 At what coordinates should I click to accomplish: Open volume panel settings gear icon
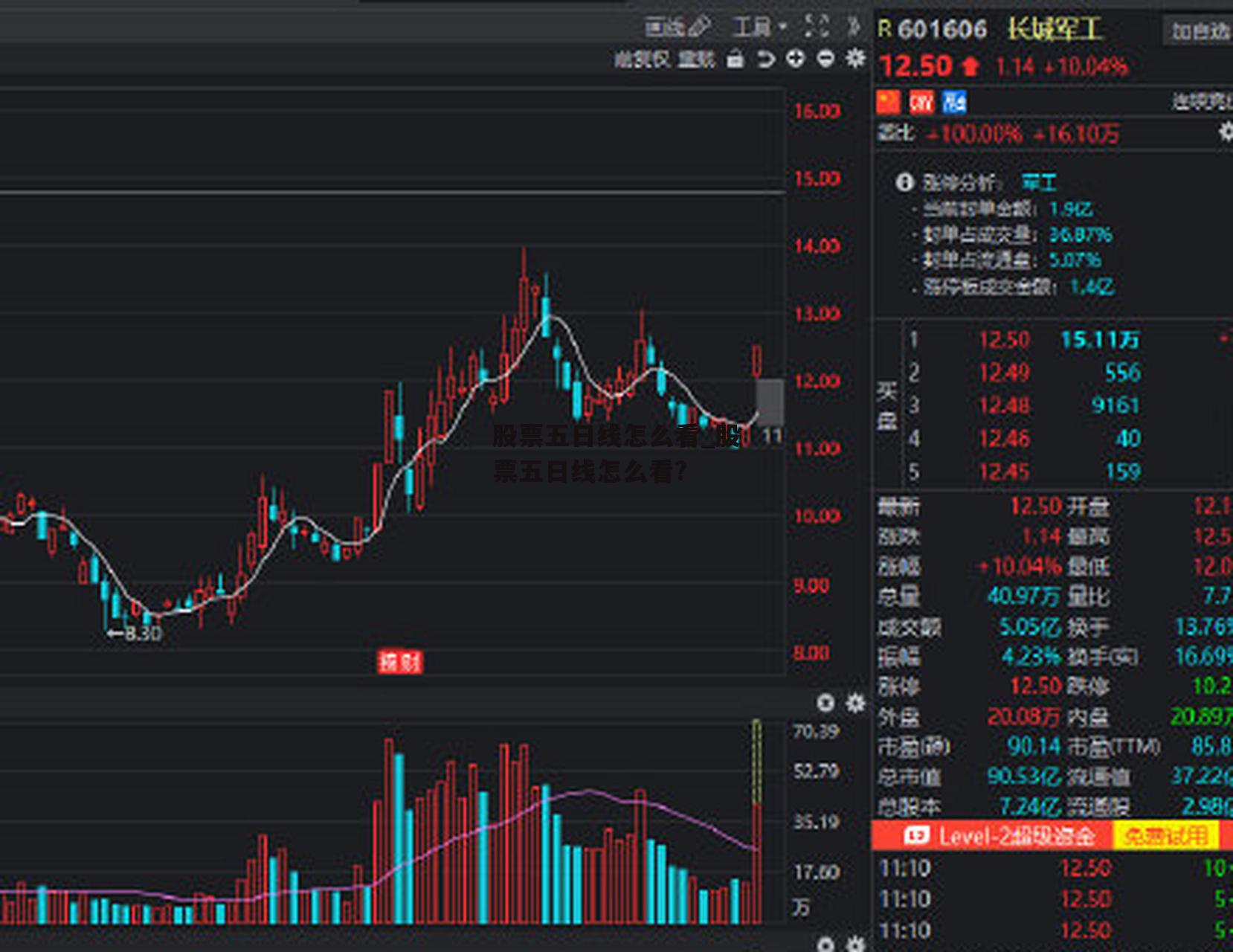tap(856, 703)
